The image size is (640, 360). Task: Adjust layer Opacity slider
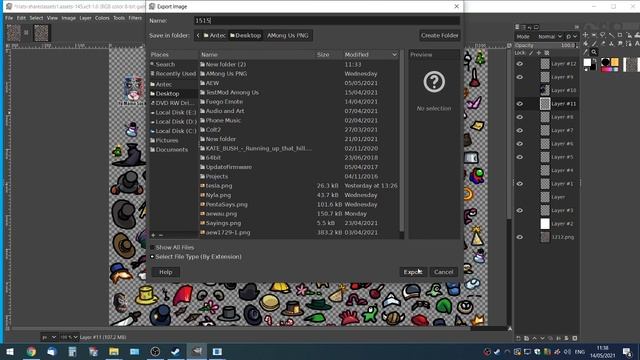coord(546,45)
